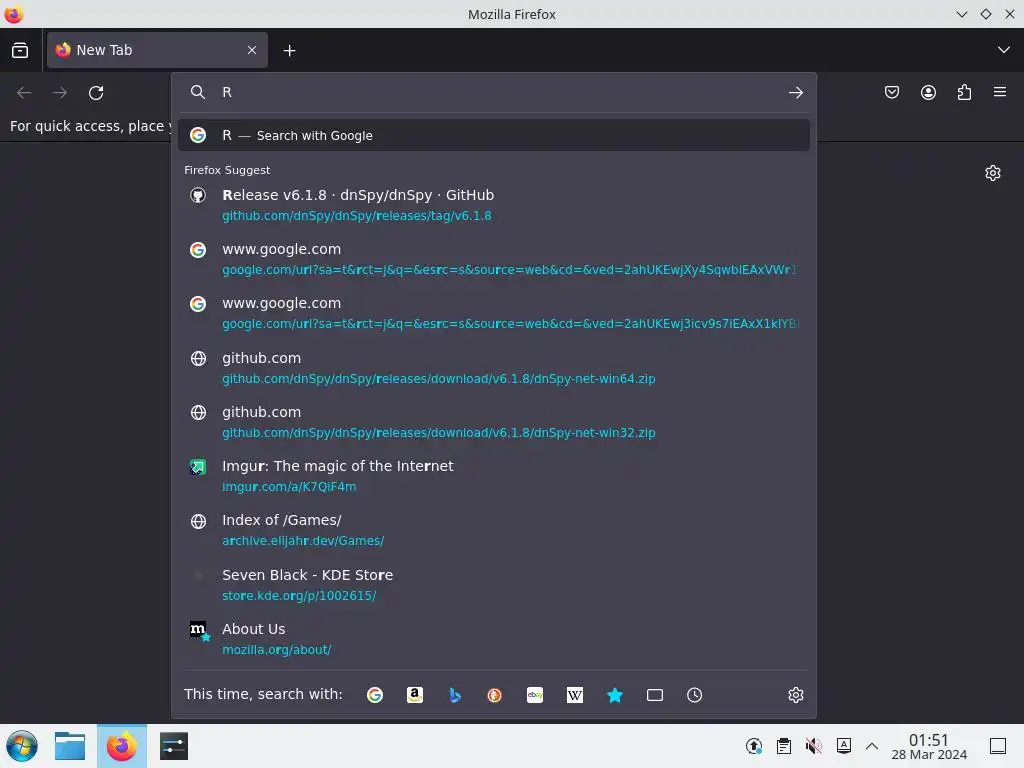Open Save to Pocket
The image size is (1024, 768).
coord(891,93)
